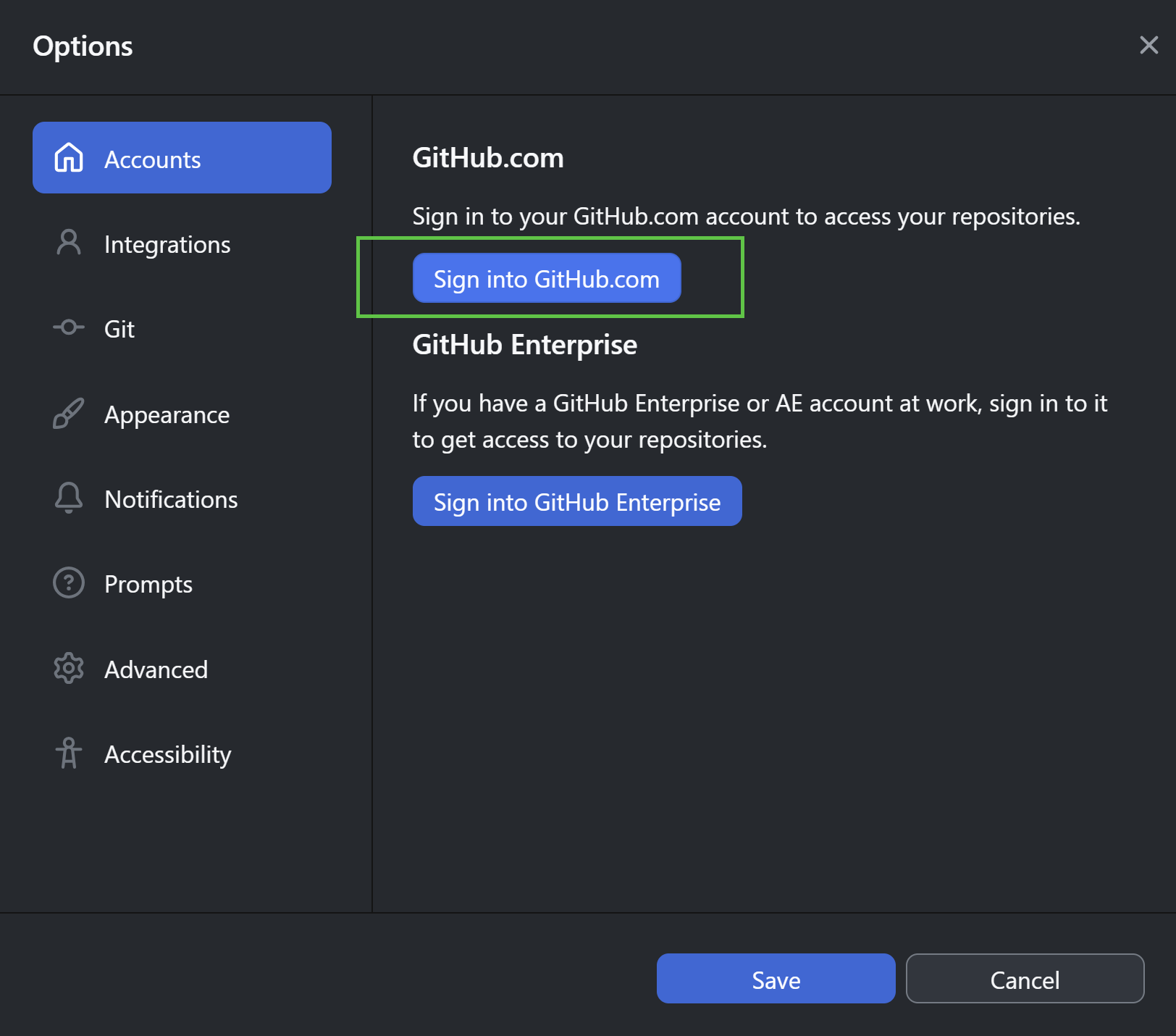This screenshot has height=1036, width=1176.
Task: Open the Advanced settings tab
Action: point(182,669)
